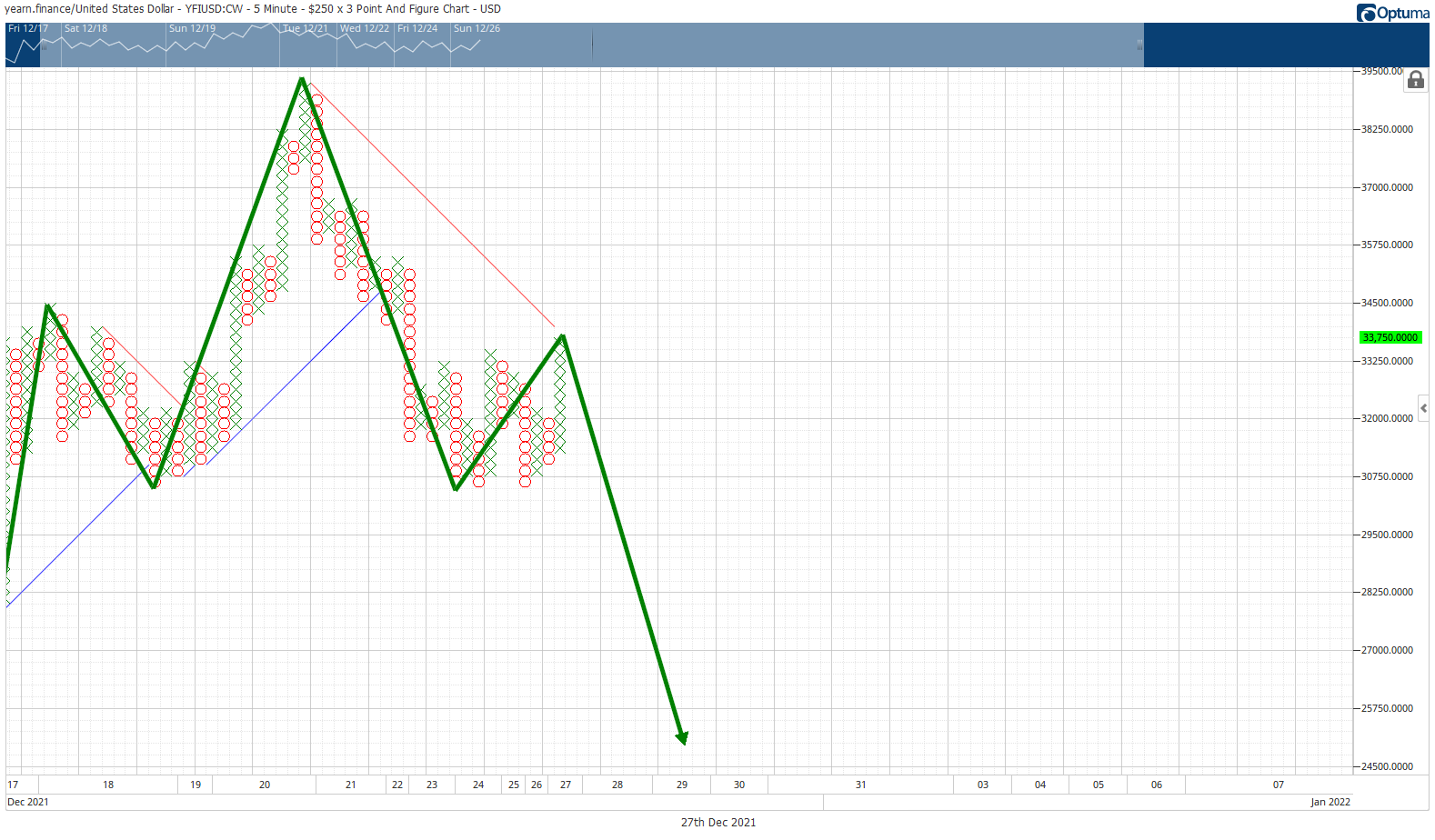The height and width of the screenshot is (840, 1435).
Task: Select the red descending trend line
Action: point(432,205)
